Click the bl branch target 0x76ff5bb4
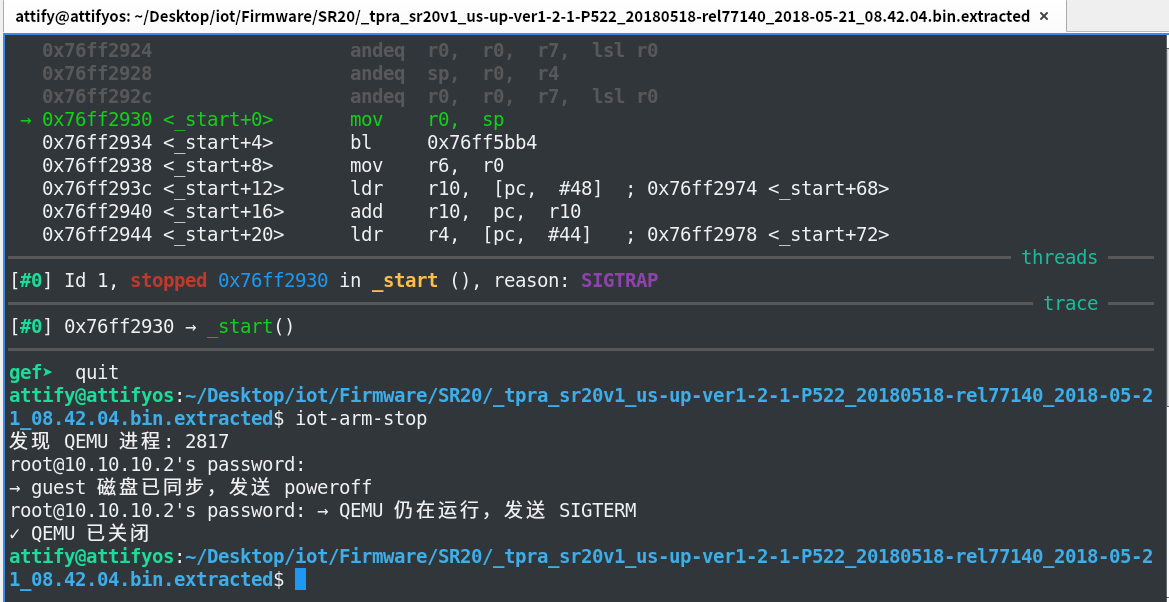 482,142
